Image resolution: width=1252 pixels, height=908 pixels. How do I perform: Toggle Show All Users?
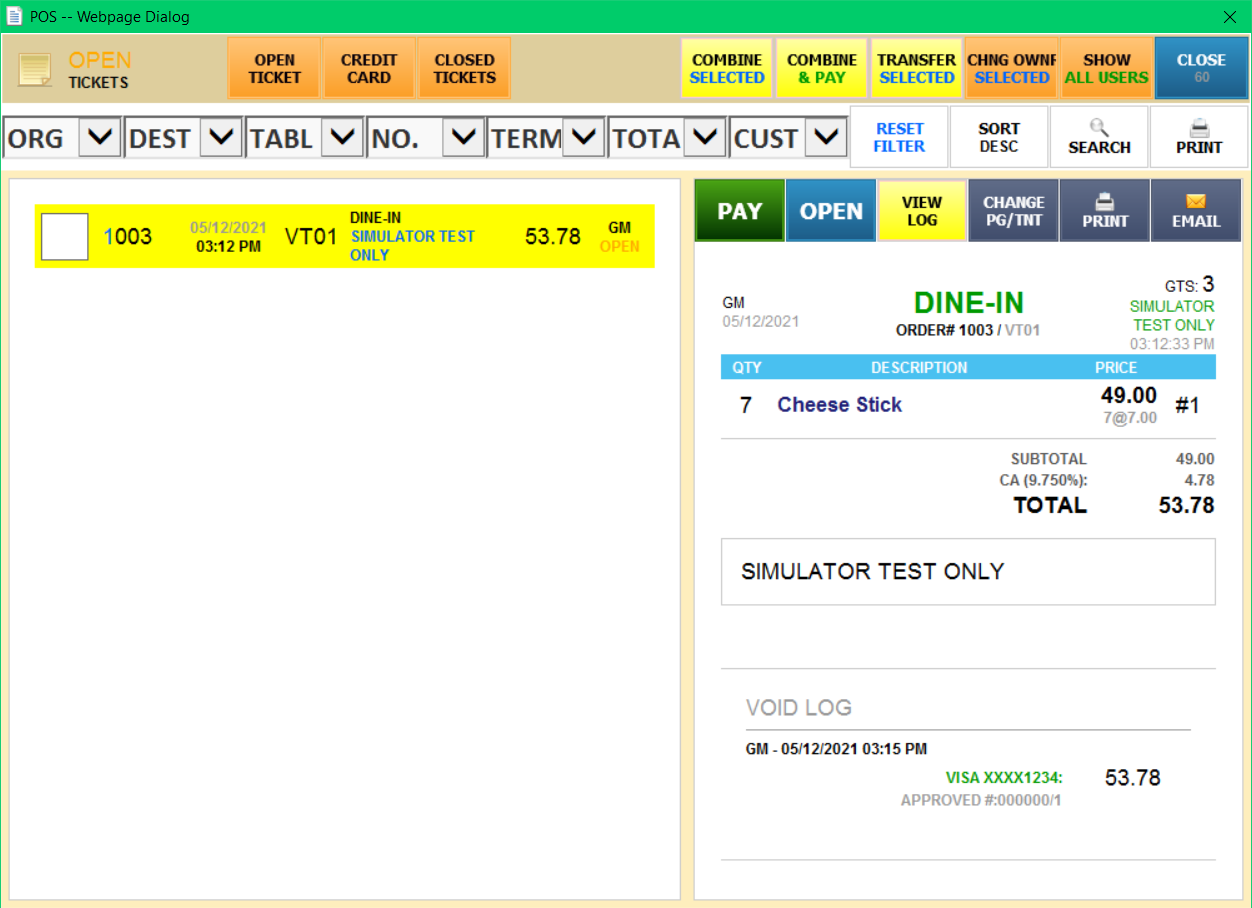(1106, 68)
